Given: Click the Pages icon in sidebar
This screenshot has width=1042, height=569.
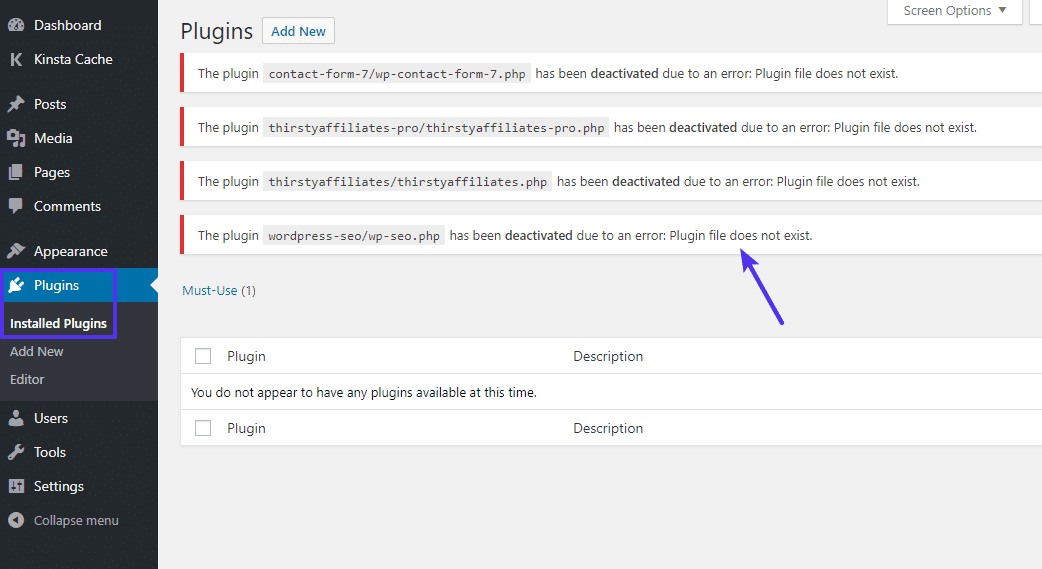Looking at the screenshot, I should pyautogui.click(x=16, y=172).
